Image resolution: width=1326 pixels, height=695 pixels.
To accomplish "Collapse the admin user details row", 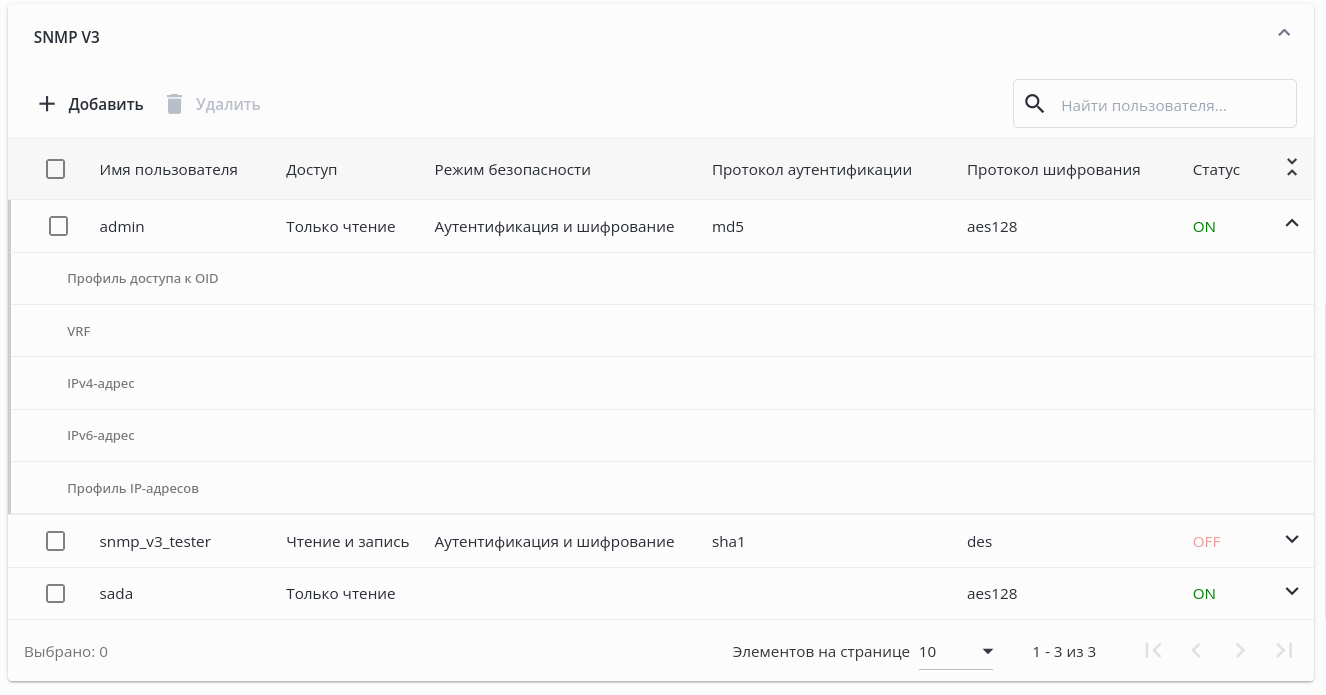I will click(x=1291, y=224).
